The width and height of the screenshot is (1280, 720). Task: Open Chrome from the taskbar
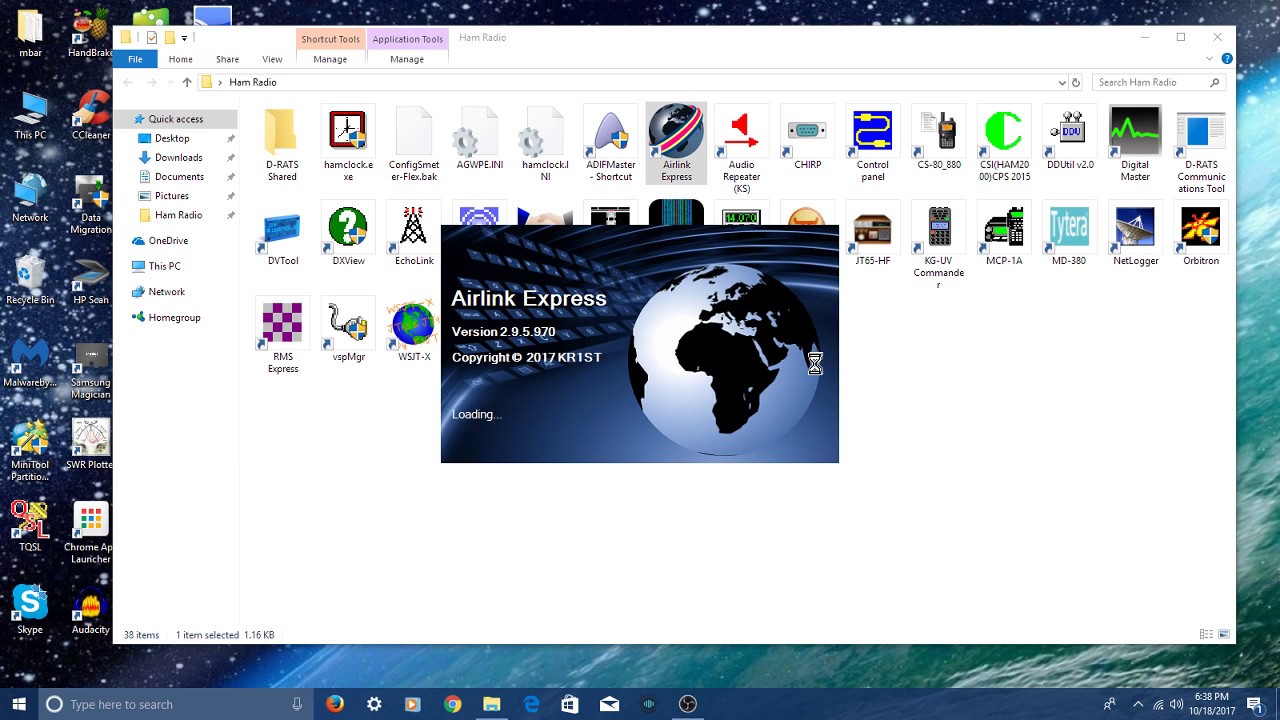tap(453, 704)
